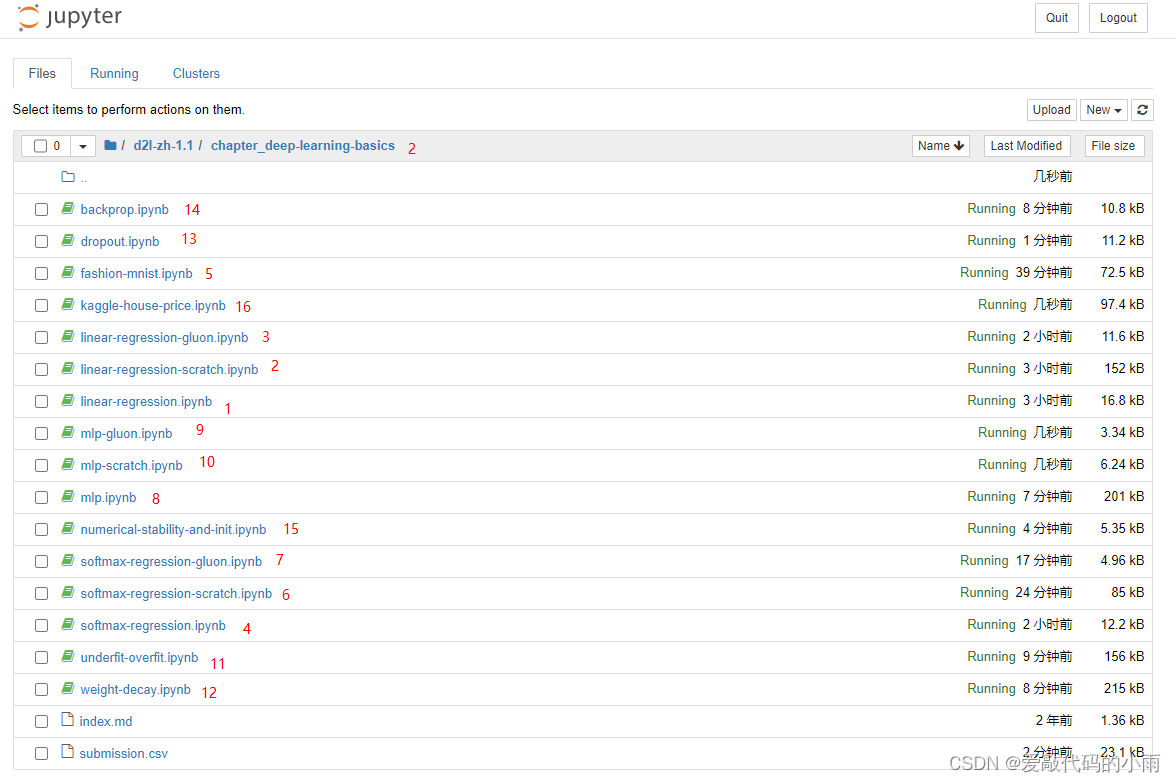Click the parent directory folder icon
Image resolution: width=1176 pixels, height=782 pixels.
[x=68, y=177]
